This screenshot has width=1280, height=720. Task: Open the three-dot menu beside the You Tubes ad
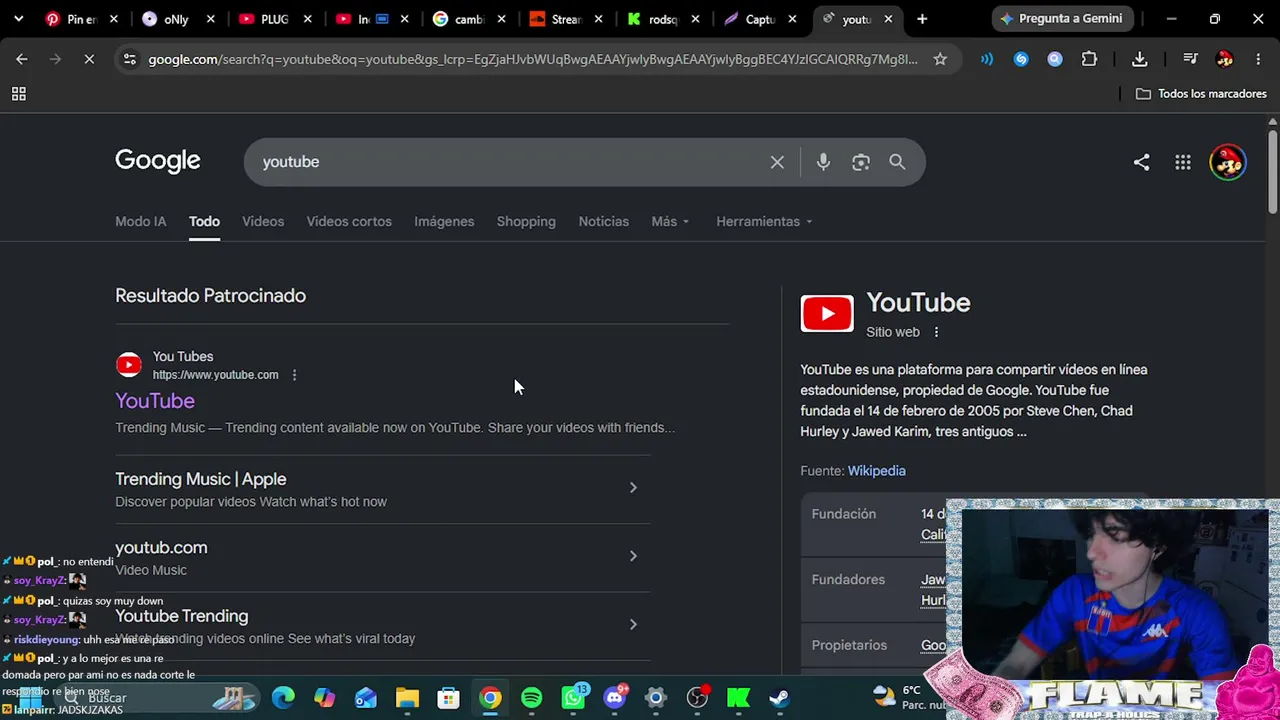coord(294,375)
